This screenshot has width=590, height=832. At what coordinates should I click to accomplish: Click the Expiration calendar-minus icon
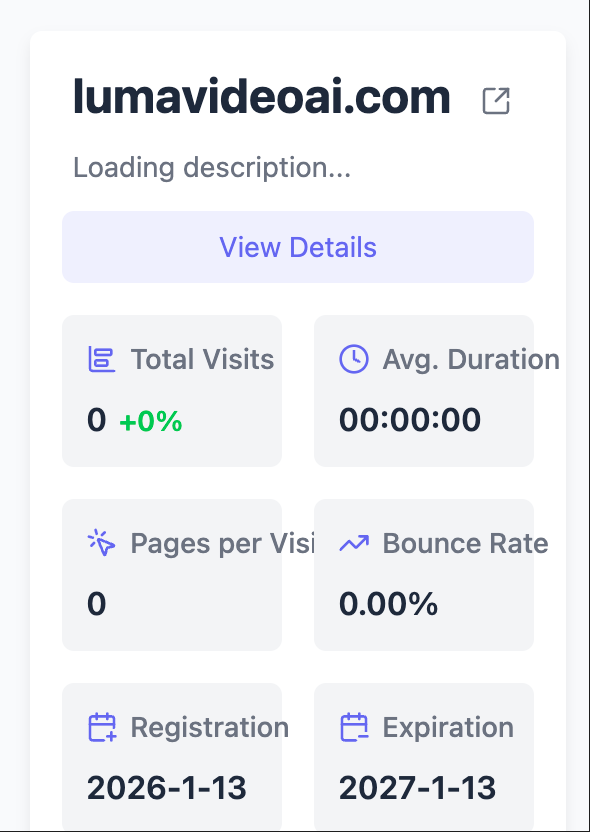point(353,727)
